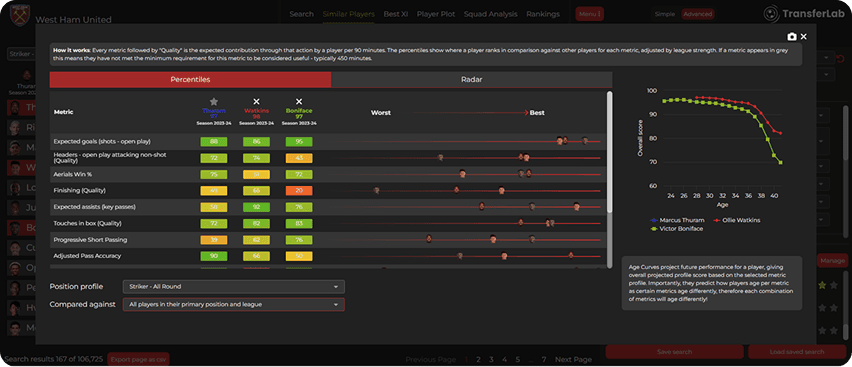The height and width of the screenshot is (367, 852).
Task: Remove Boniface using the X above his name
Action: click(299, 102)
